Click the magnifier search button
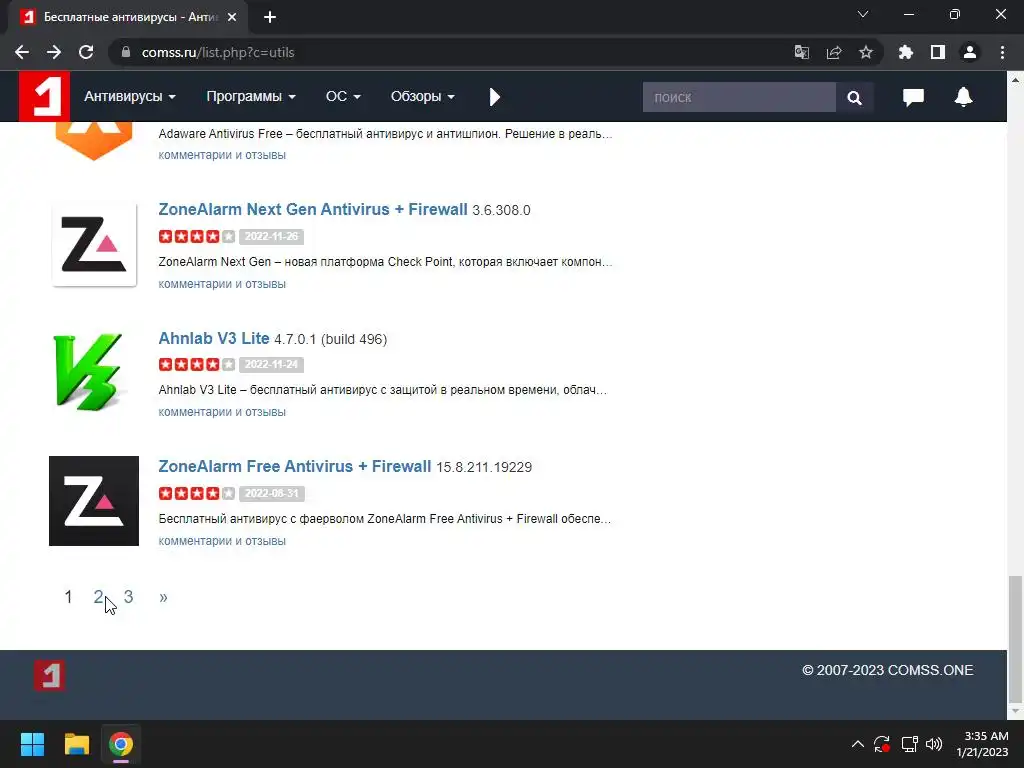Image resolution: width=1024 pixels, height=768 pixels. 854,97
